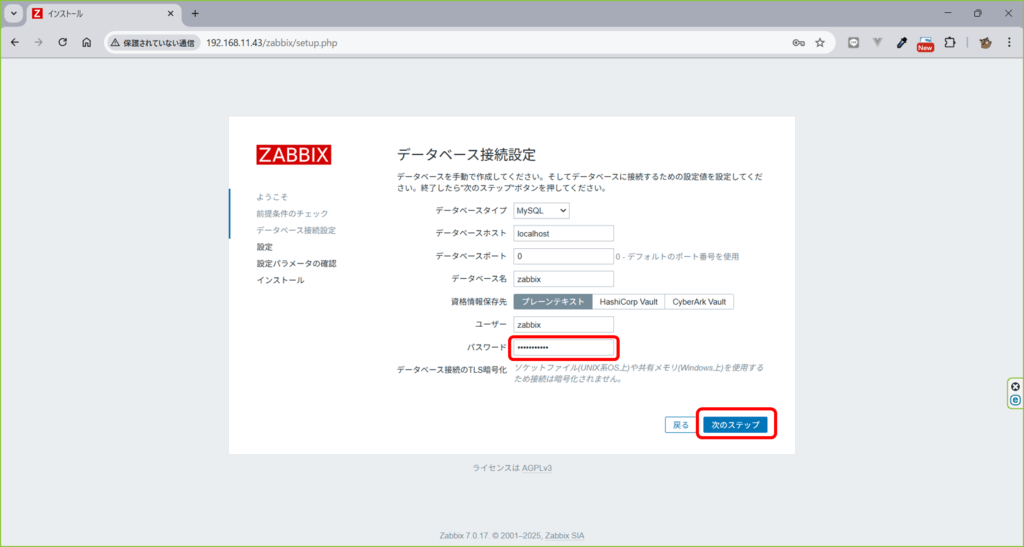Open the Zabbix SIA footer link

565,536
